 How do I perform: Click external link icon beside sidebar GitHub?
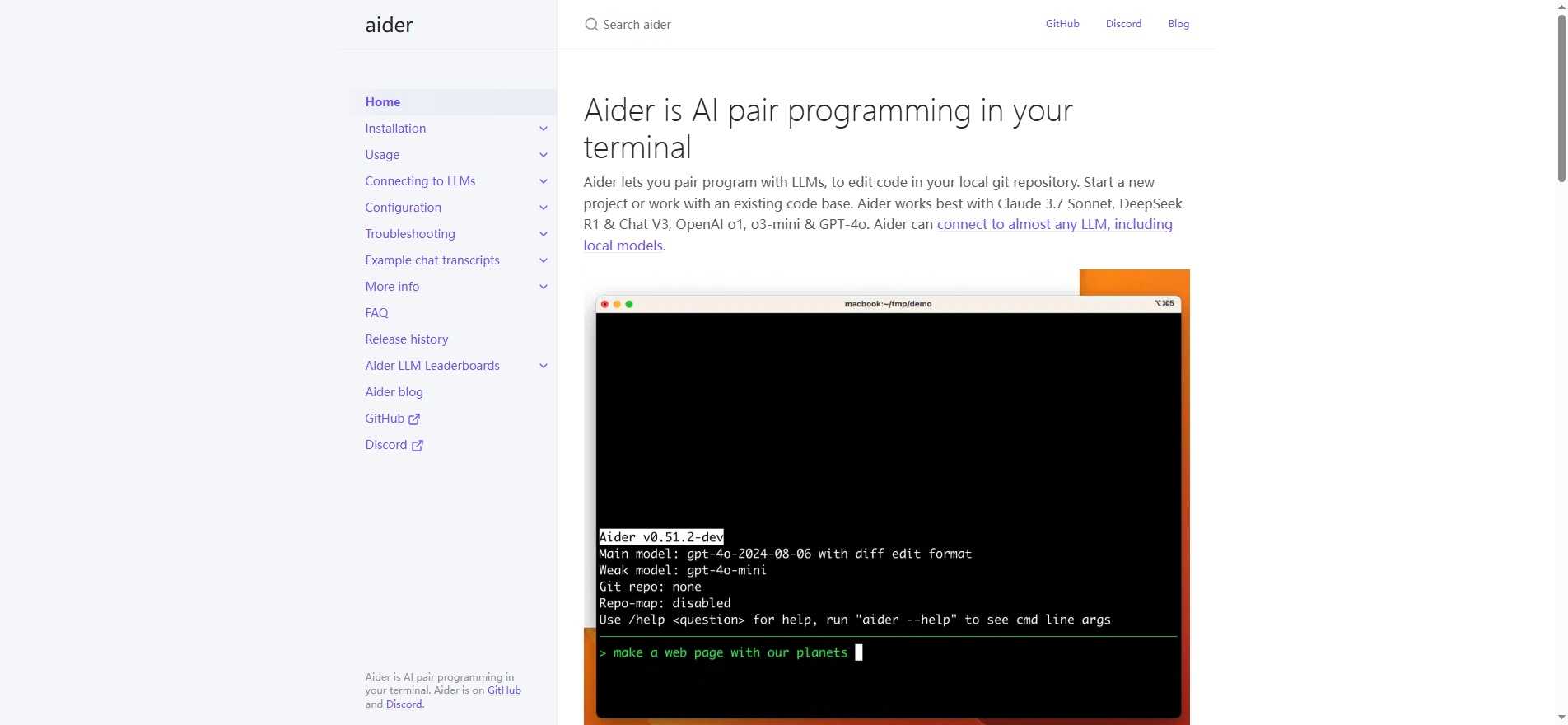click(414, 419)
